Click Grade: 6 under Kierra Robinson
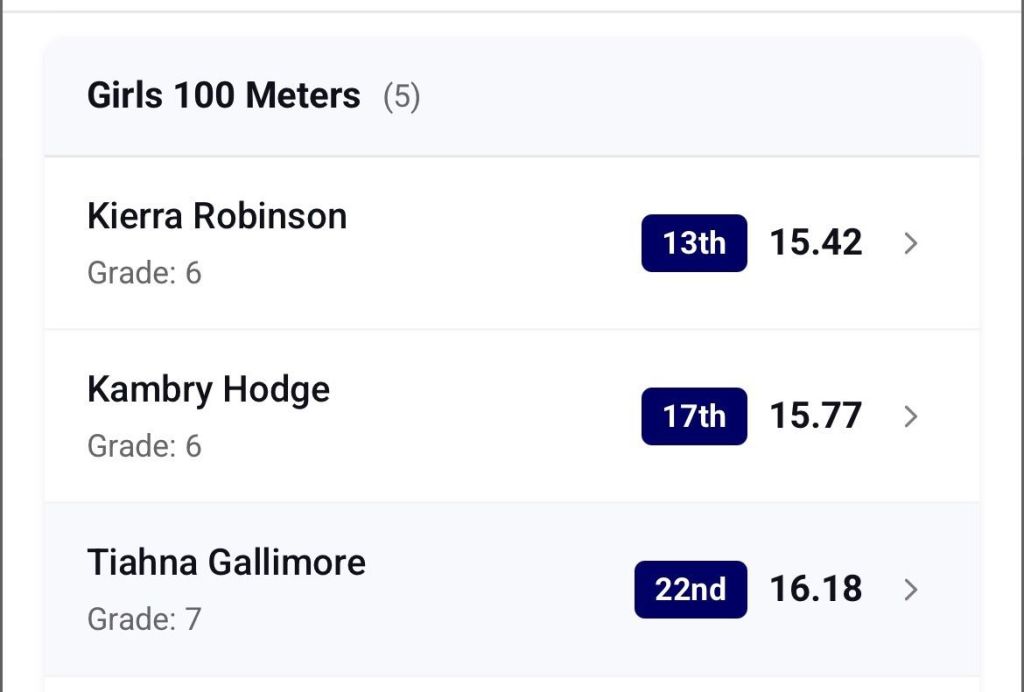The width and height of the screenshot is (1024, 692). point(144,273)
